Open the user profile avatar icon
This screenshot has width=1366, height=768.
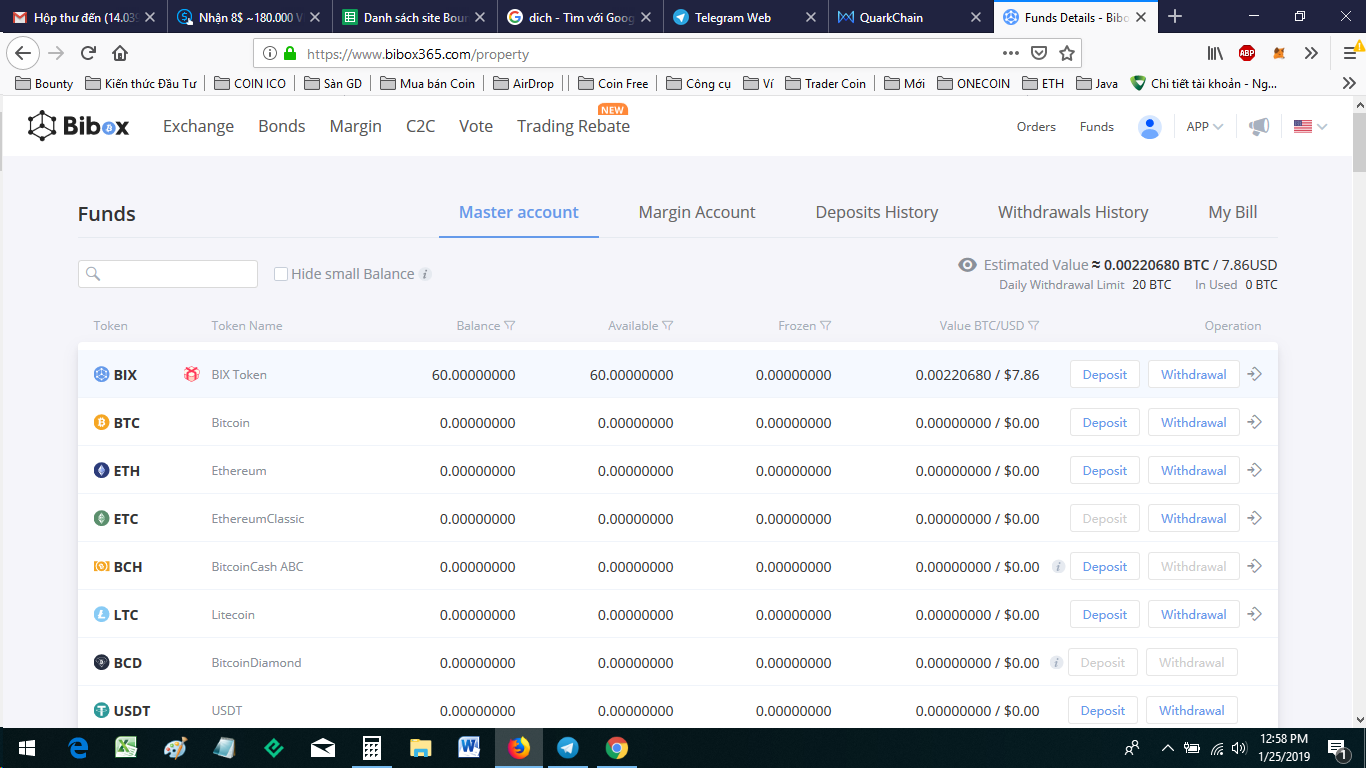(1150, 127)
